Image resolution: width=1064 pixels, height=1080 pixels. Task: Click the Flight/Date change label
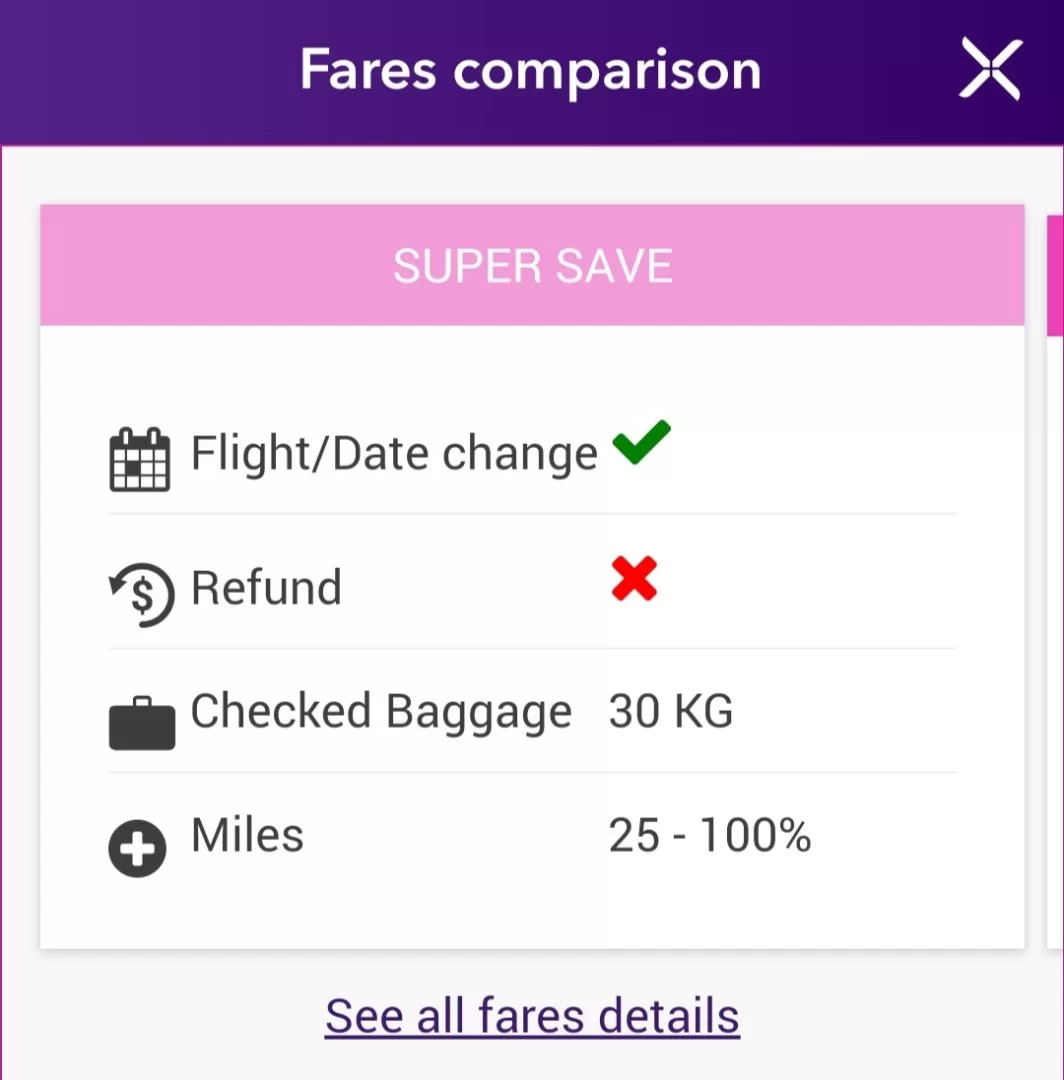pyautogui.click(x=394, y=454)
